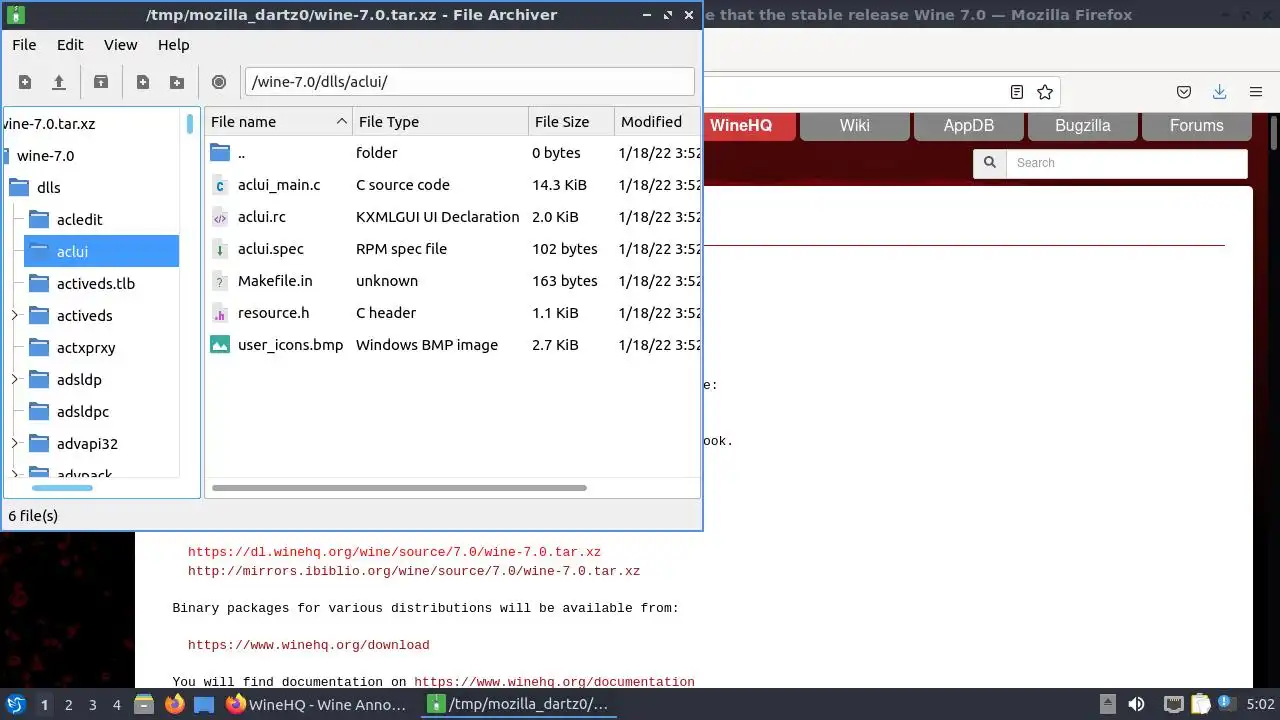Click the dl.winehq.org wine-7.0.tar.xz link
Viewport: 1280px width, 720px height.
[394, 552]
